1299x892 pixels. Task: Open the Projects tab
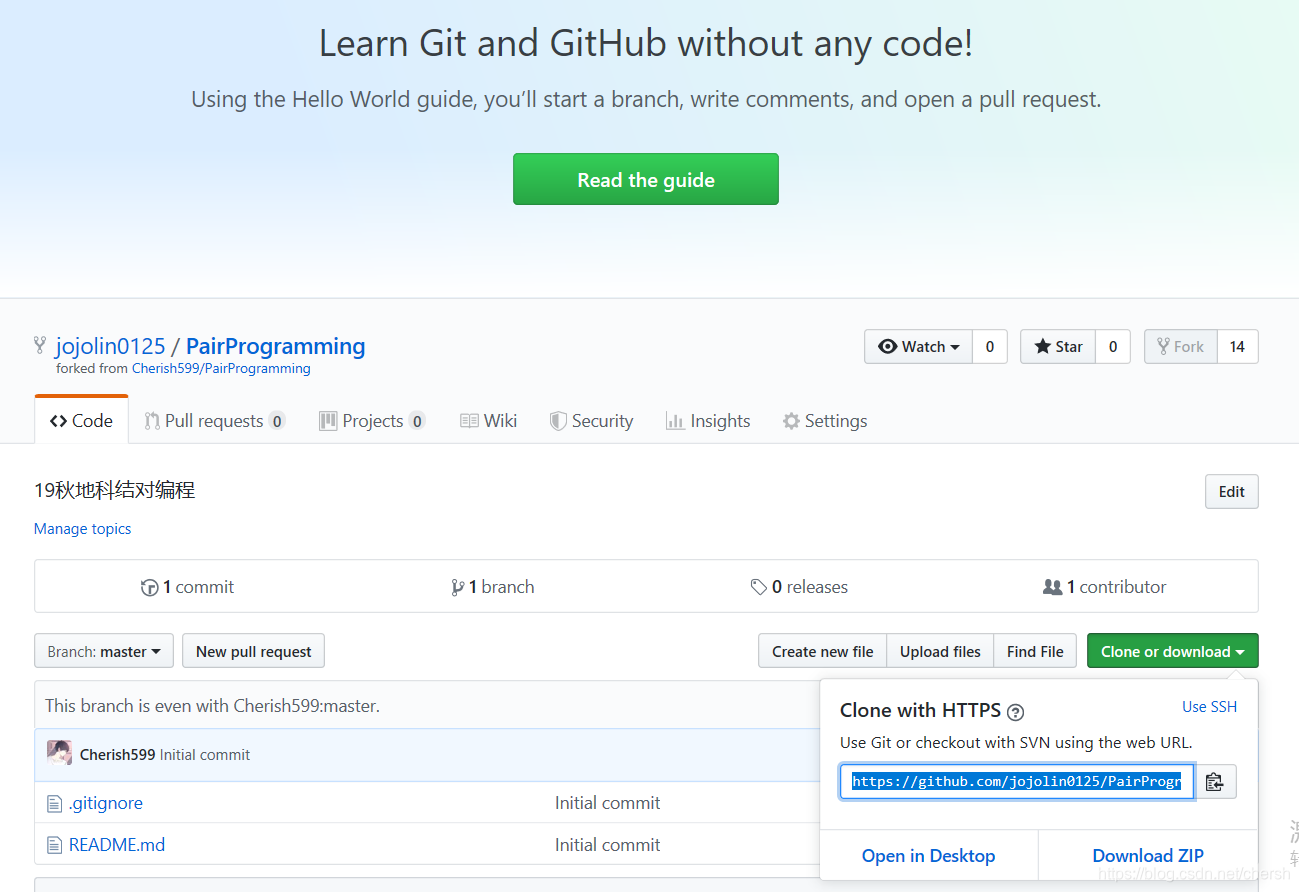[372, 421]
